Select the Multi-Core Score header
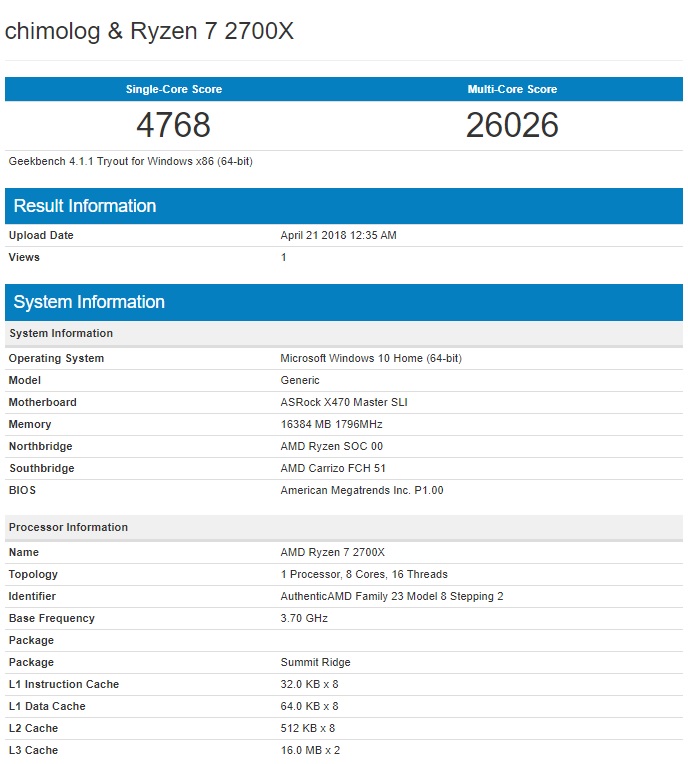Image resolution: width=688 pixels, height=764 pixels. [512, 89]
